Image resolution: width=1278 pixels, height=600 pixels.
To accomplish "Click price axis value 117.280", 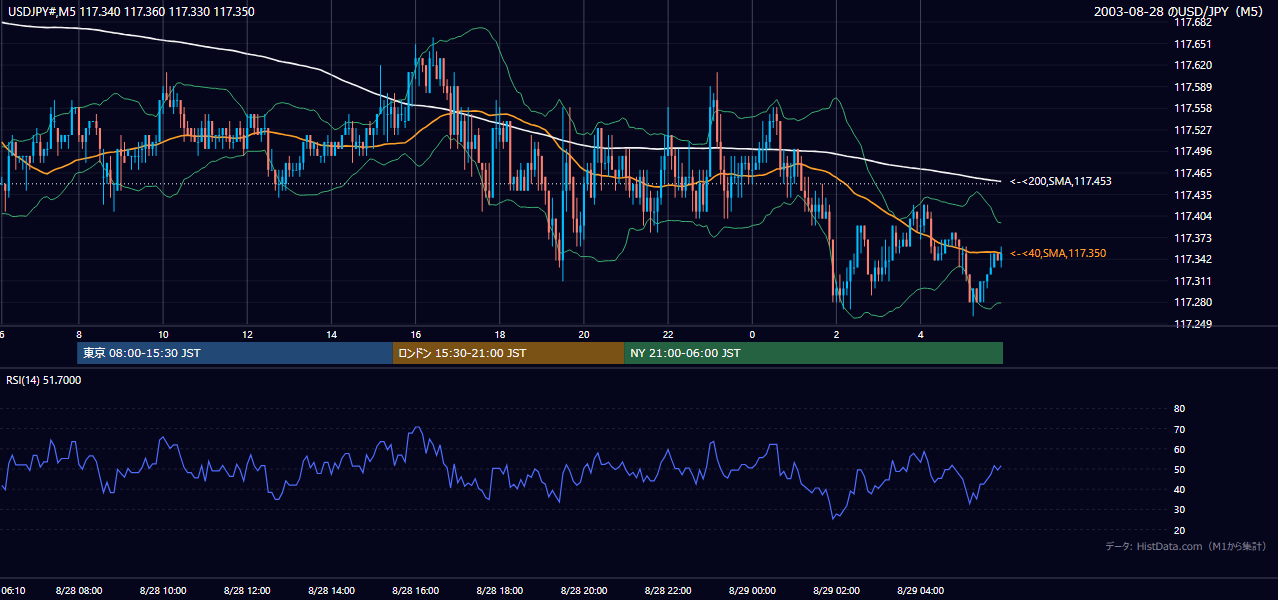I will coord(1193,302).
